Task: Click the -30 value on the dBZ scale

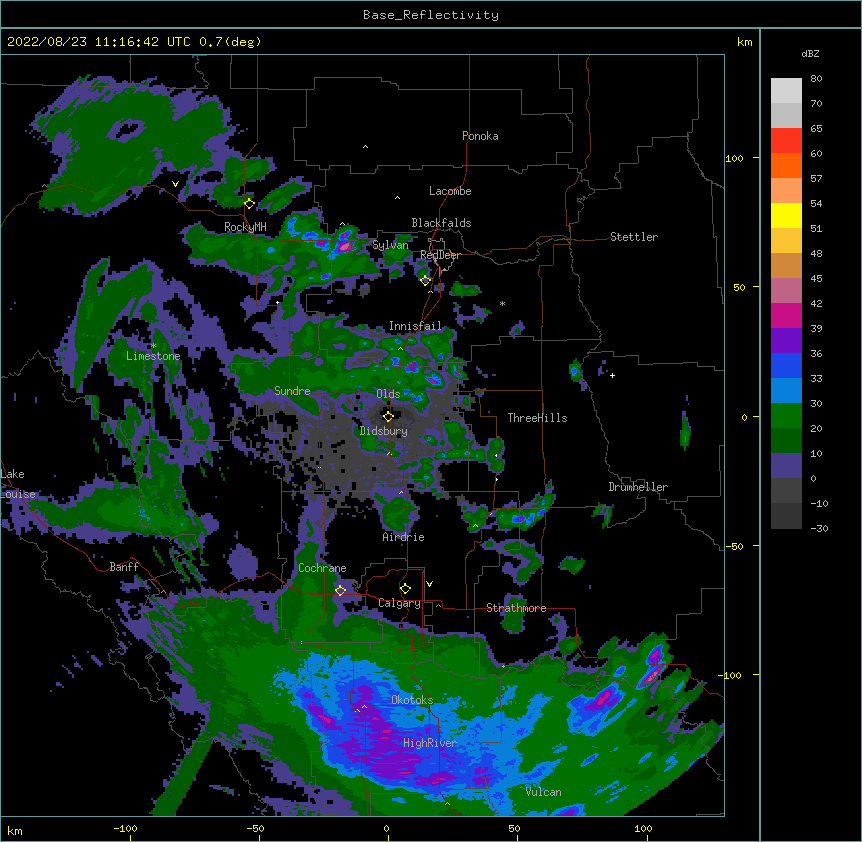Action: click(819, 528)
